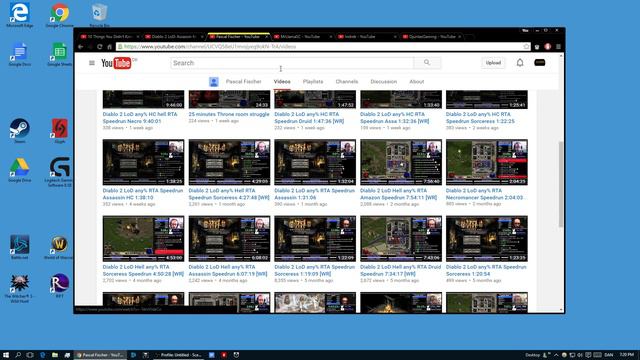This screenshot has height=360, width=640.
Task: Open the Windows Start menu
Action: coord(6,355)
